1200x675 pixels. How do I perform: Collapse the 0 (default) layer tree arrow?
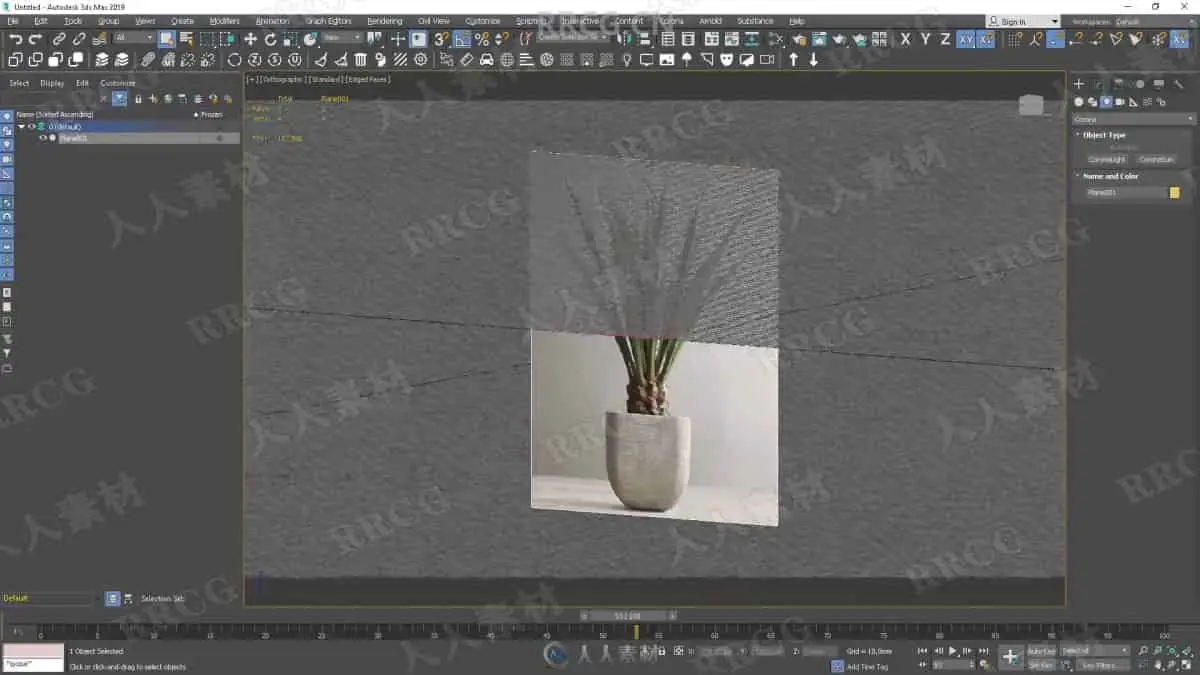click(x=21, y=127)
